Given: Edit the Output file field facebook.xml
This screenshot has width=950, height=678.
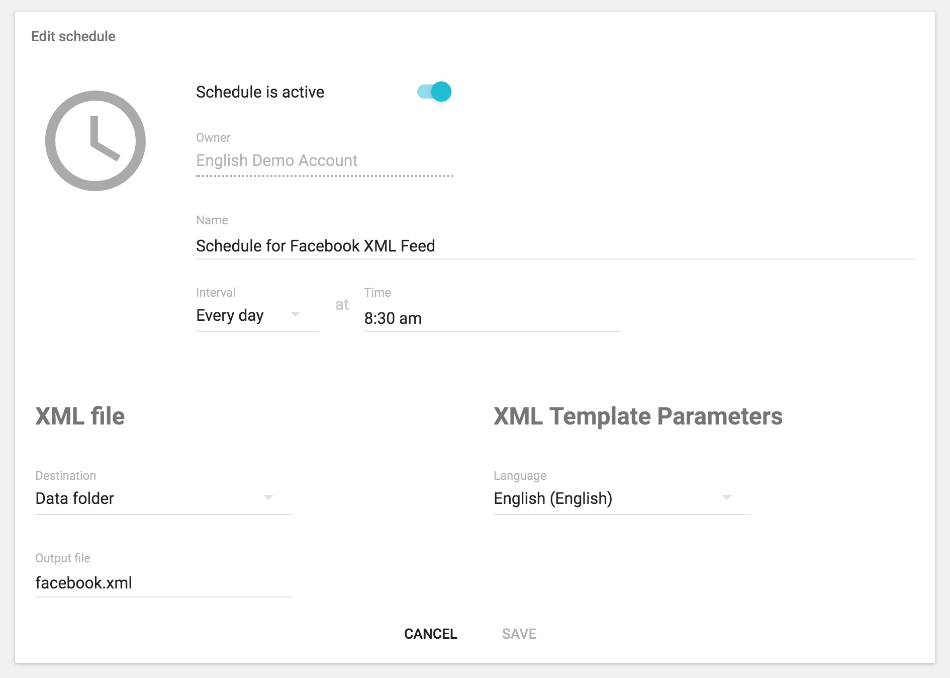Looking at the screenshot, I should pyautogui.click(x=162, y=582).
